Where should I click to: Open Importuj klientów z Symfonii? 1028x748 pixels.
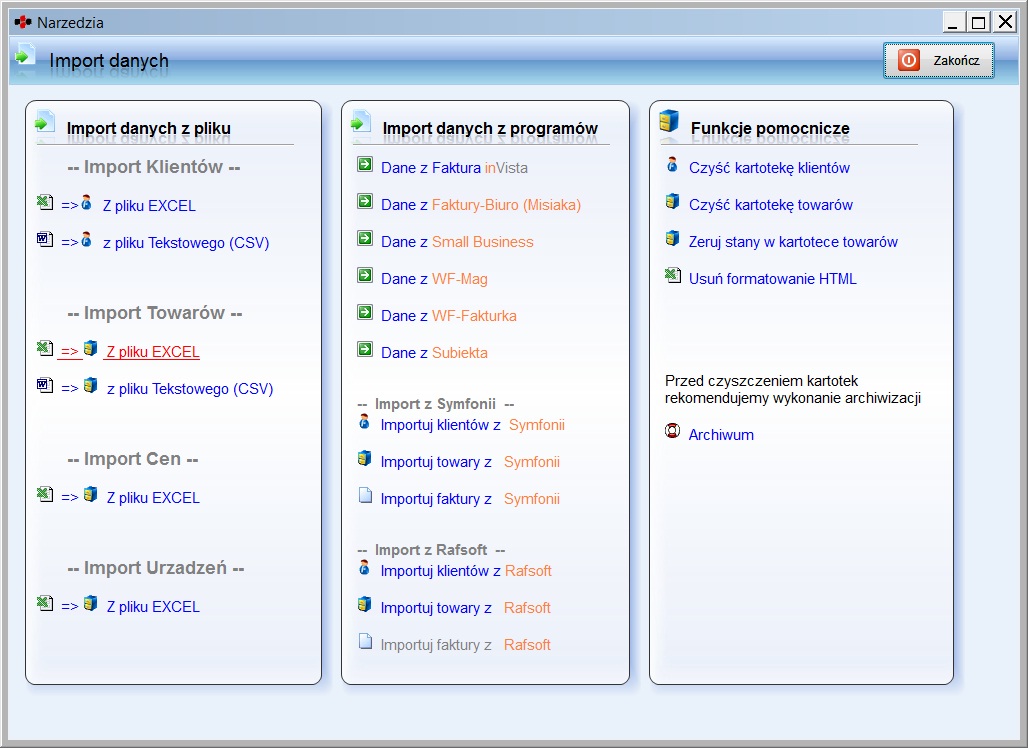[x=473, y=425]
